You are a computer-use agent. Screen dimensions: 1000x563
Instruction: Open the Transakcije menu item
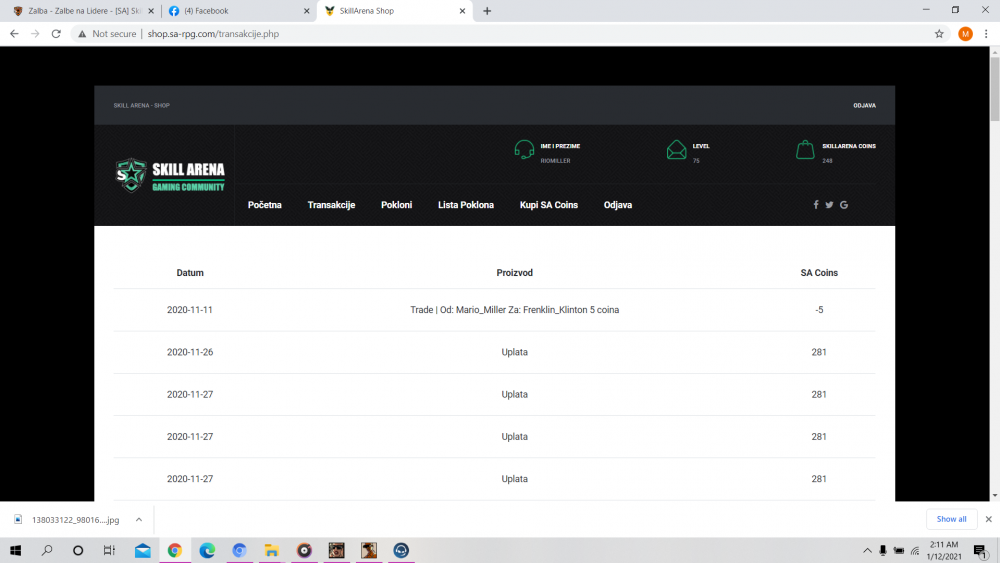(x=331, y=205)
